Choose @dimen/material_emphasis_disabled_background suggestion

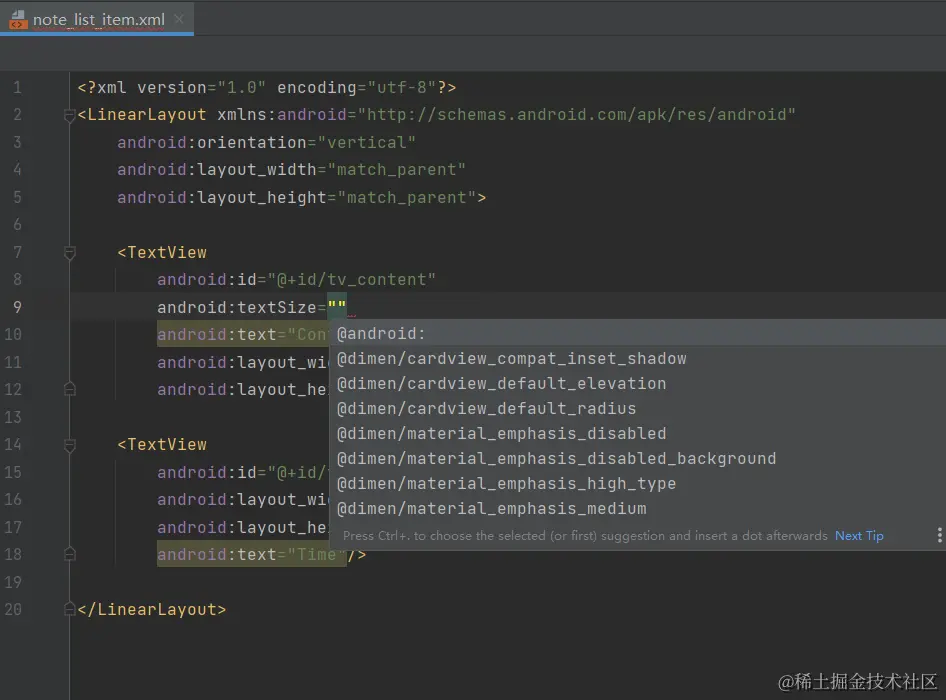638,459
